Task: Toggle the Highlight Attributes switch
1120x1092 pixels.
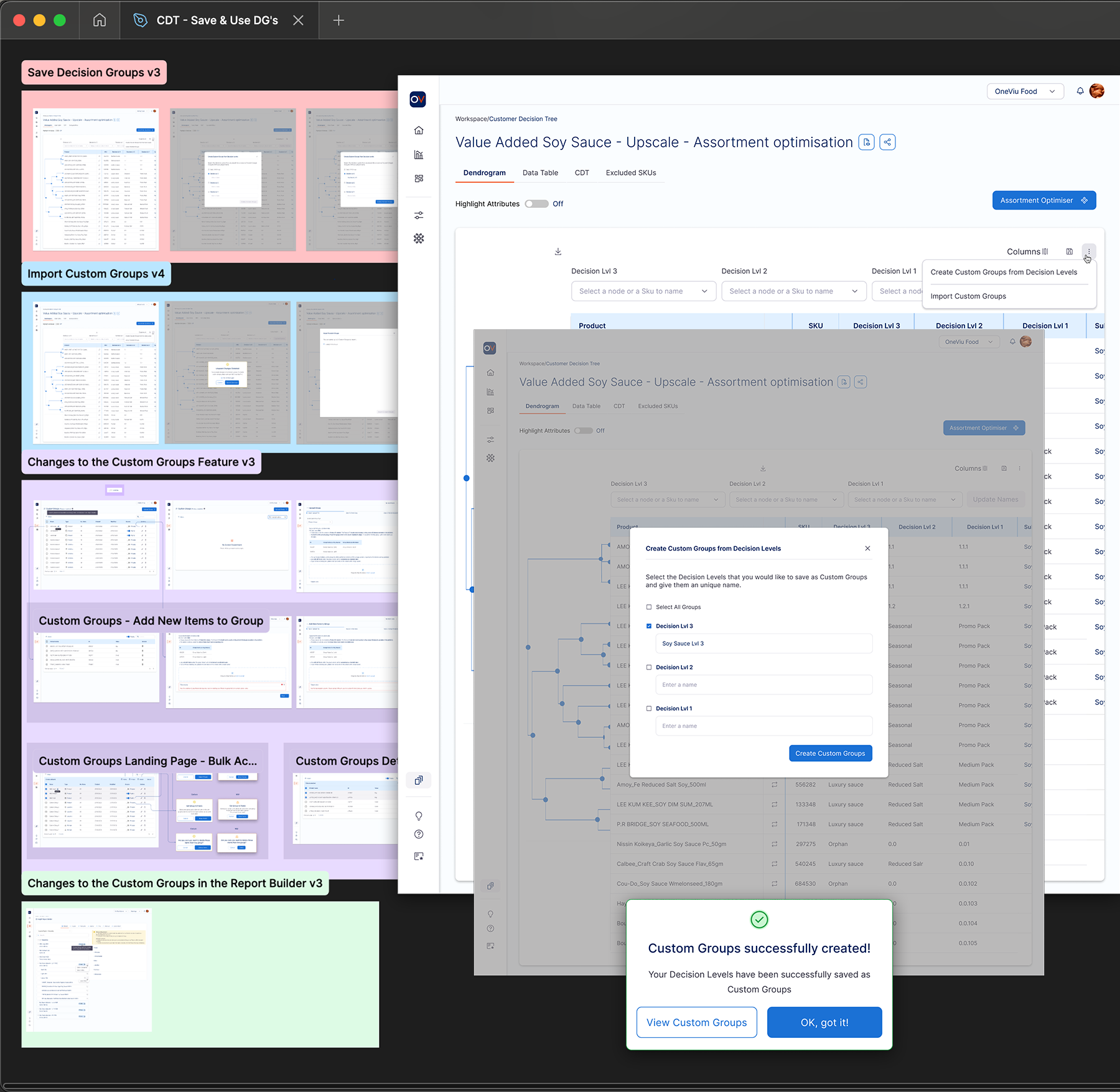Action: [536, 204]
